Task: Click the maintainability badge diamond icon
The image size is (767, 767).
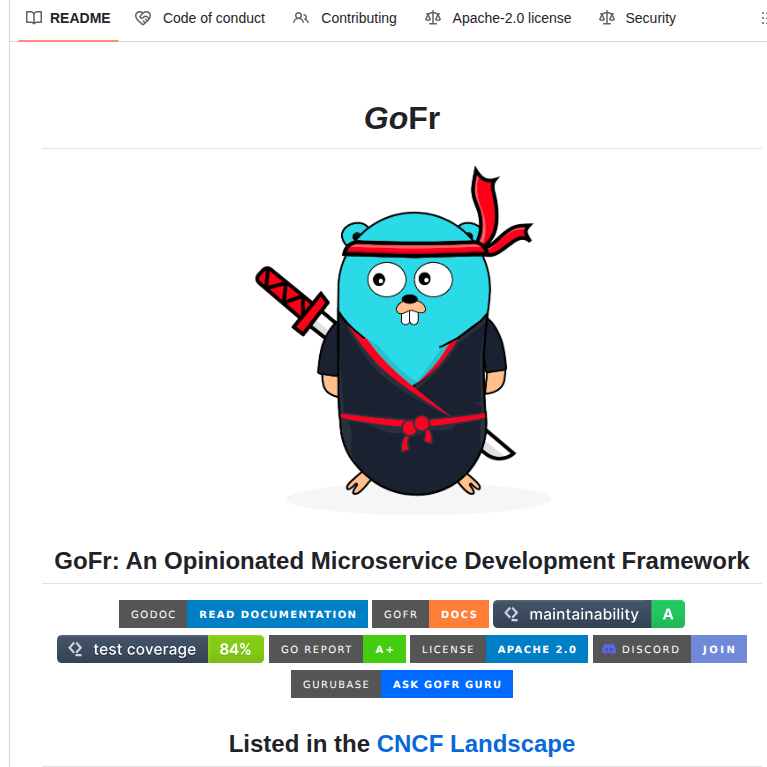Action: pyautogui.click(x=512, y=613)
